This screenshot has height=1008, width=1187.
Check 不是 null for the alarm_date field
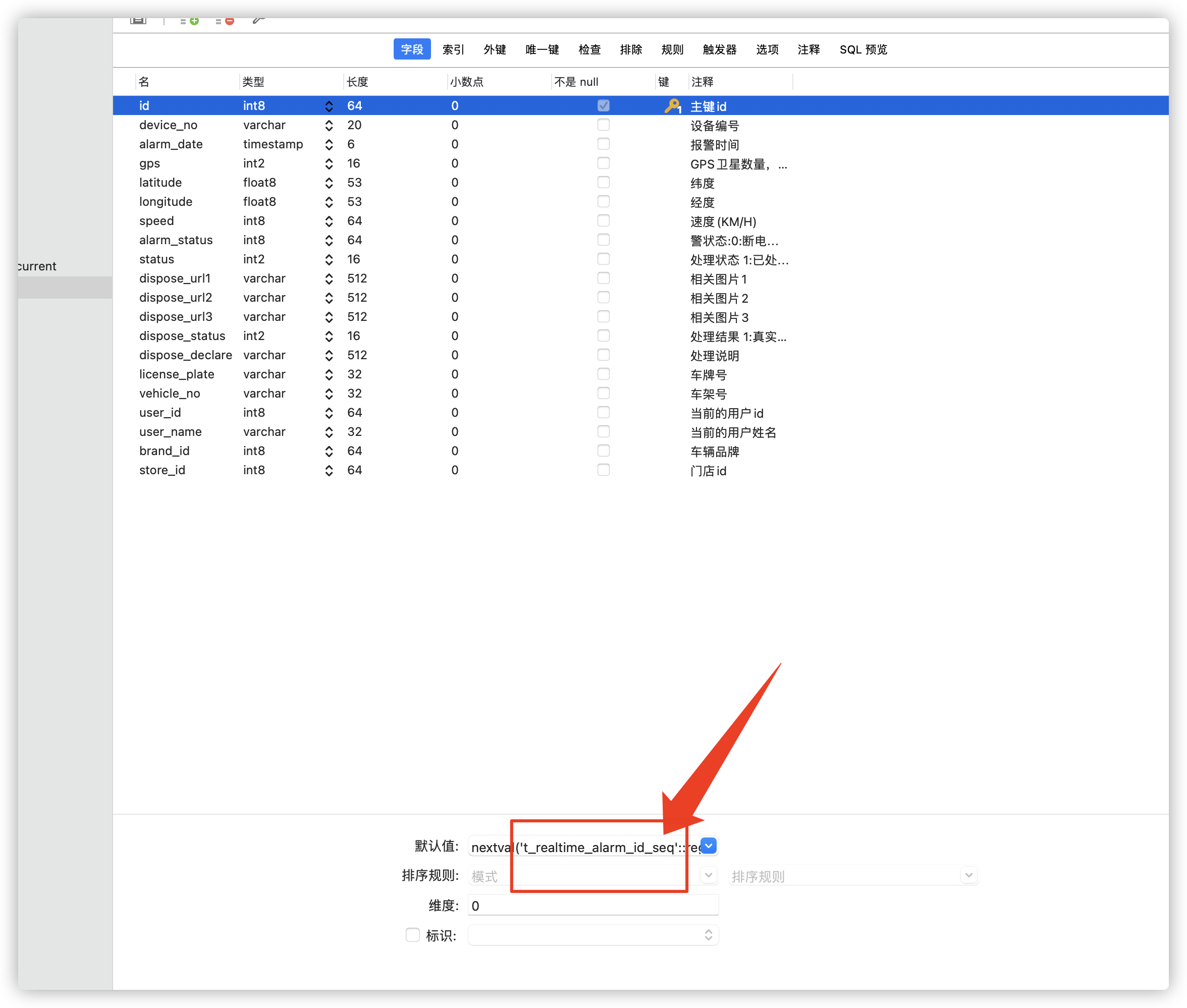click(604, 144)
